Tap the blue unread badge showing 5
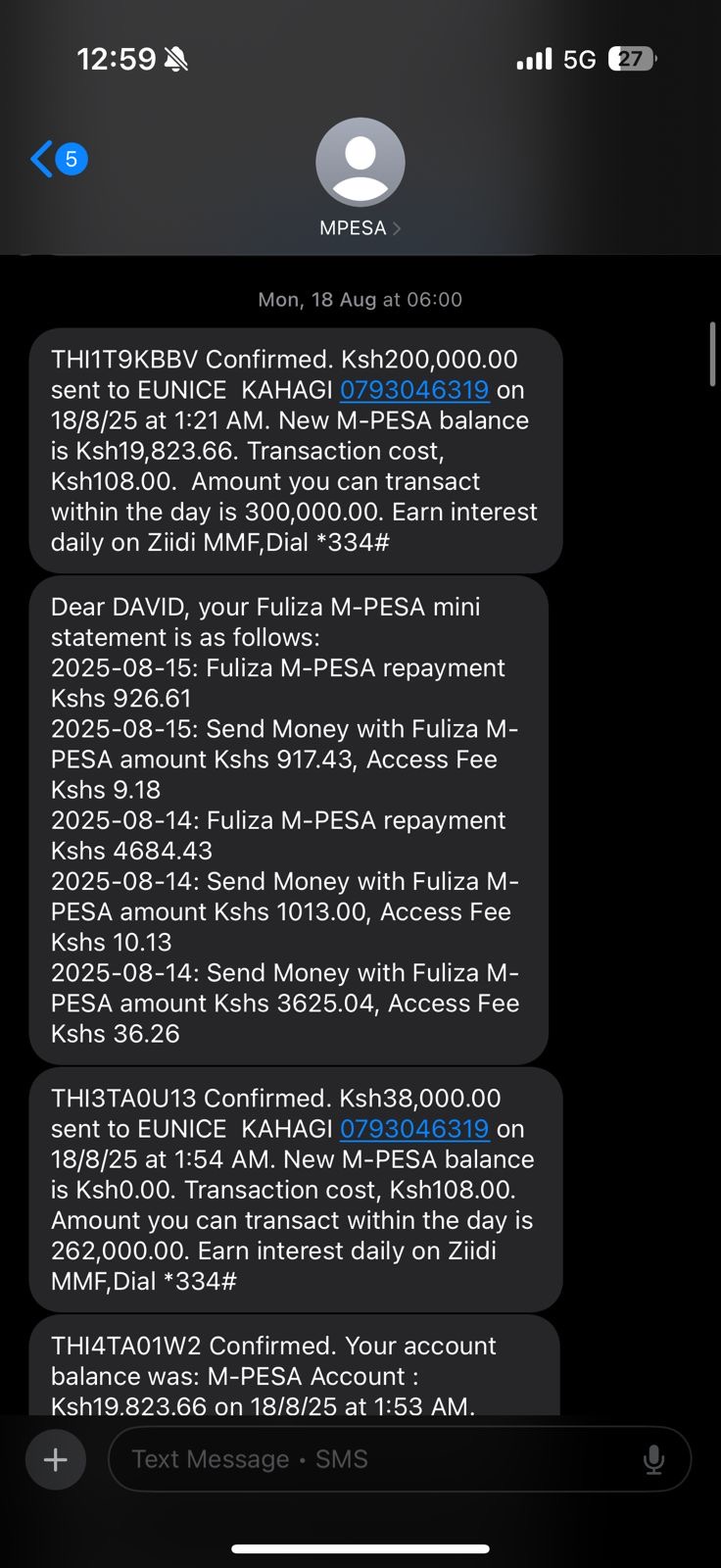Screen dimensions: 721x1568 click(x=72, y=159)
